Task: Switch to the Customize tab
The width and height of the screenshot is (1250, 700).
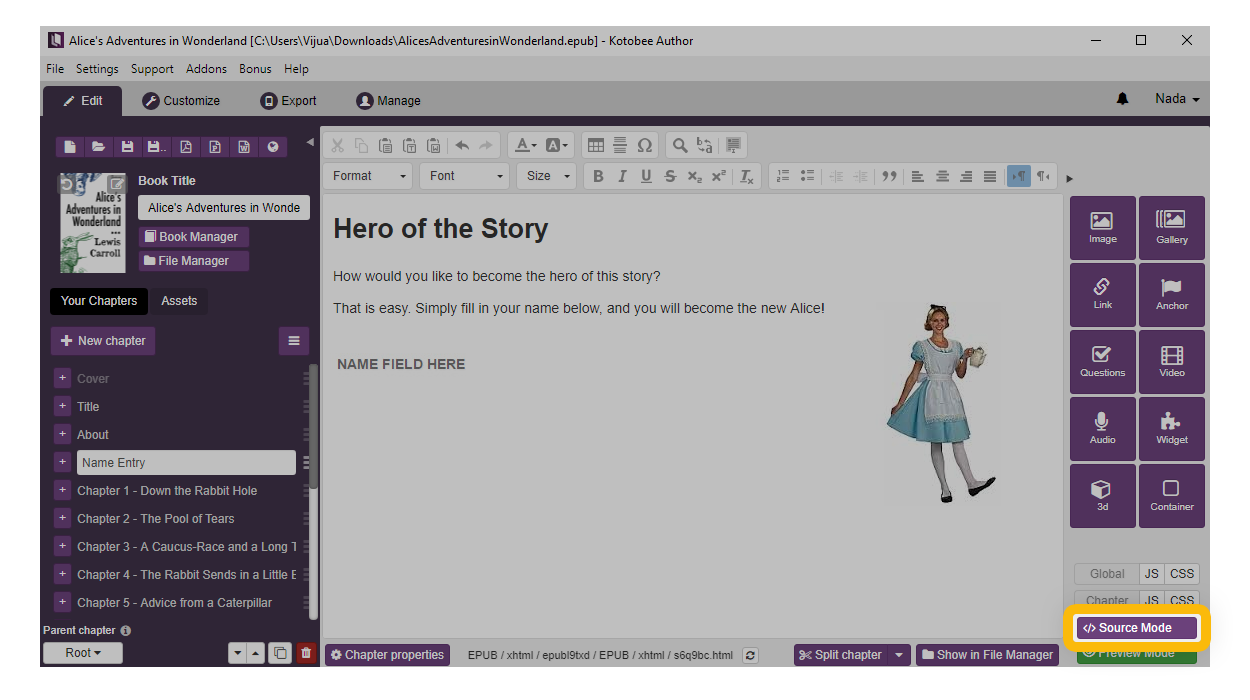Action: (181, 101)
